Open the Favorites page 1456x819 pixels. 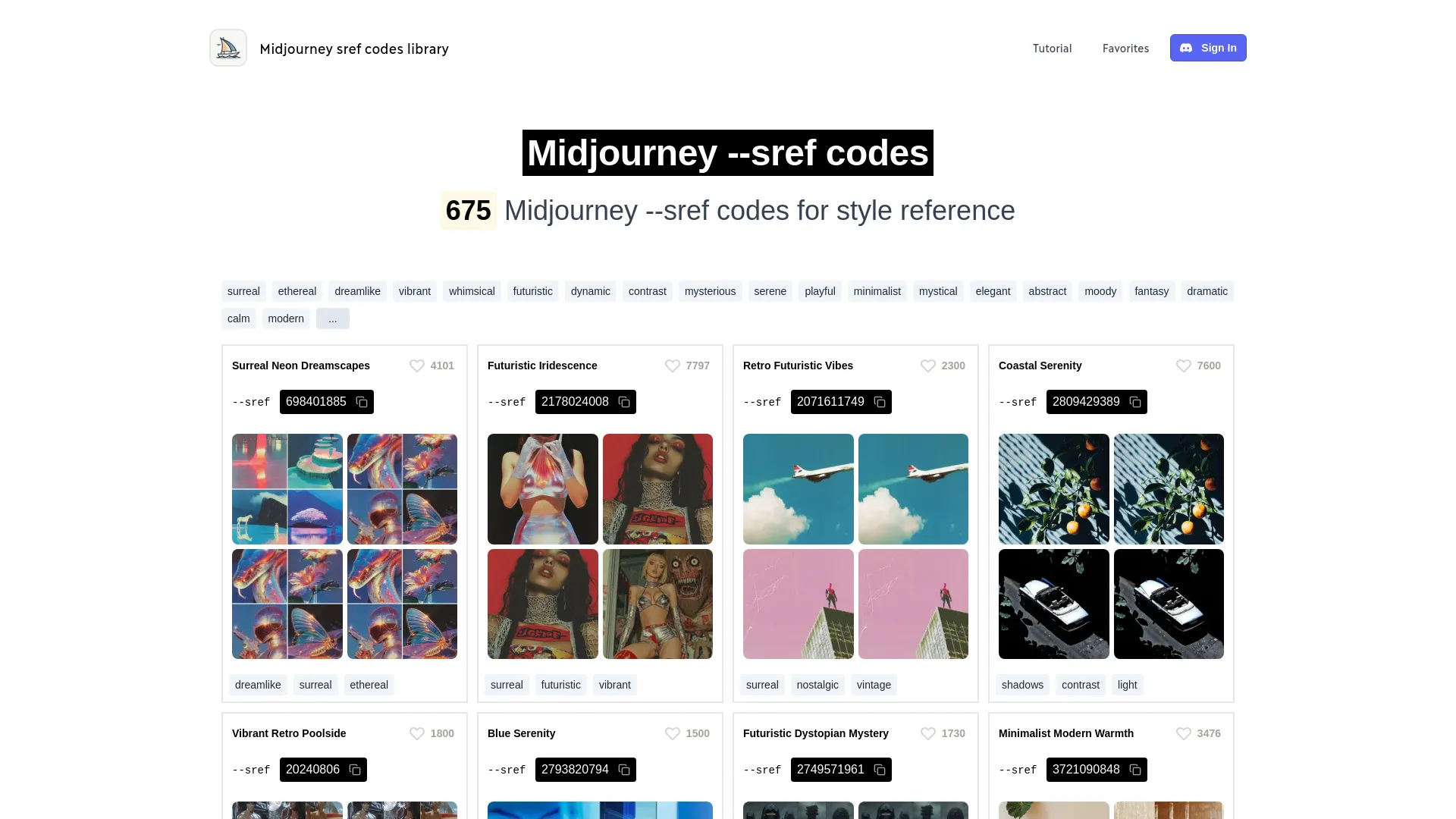click(1126, 47)
